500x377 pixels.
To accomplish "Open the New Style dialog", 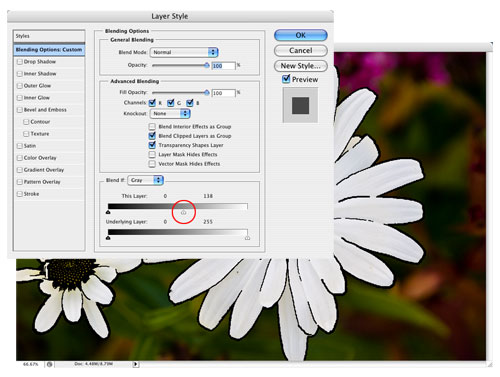I will click(300, 66).
